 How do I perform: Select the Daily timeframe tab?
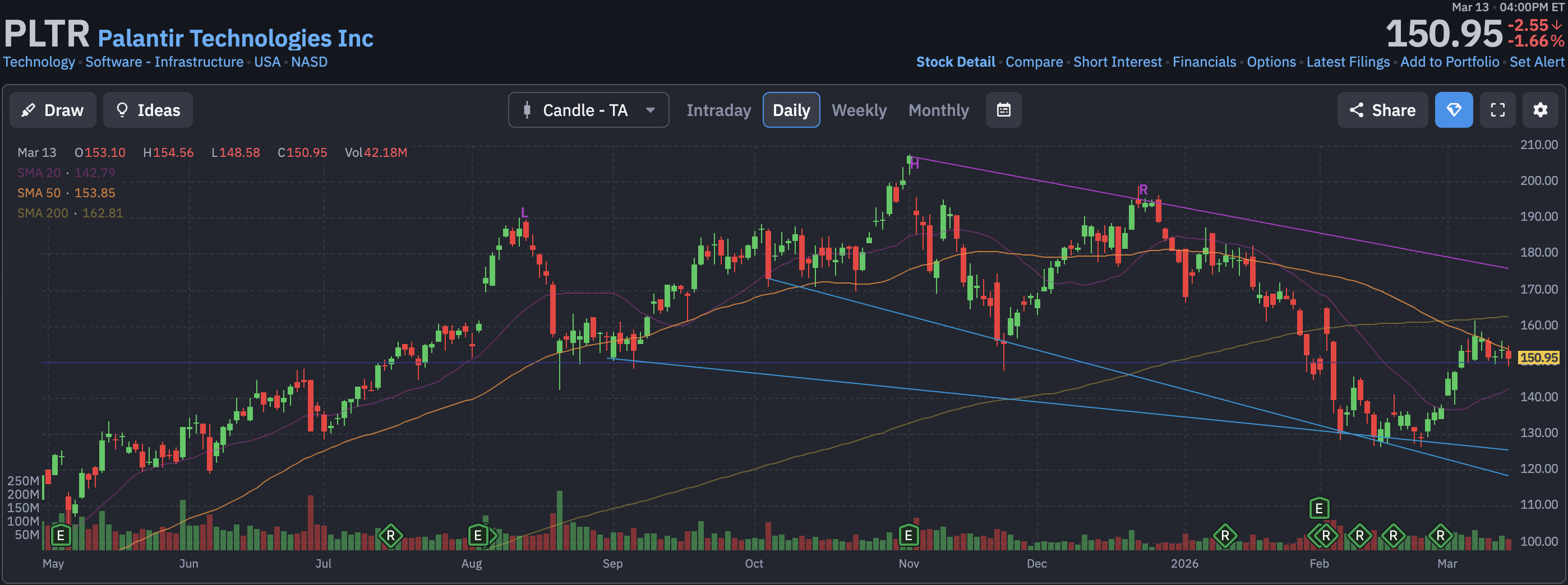pos(791,110)
